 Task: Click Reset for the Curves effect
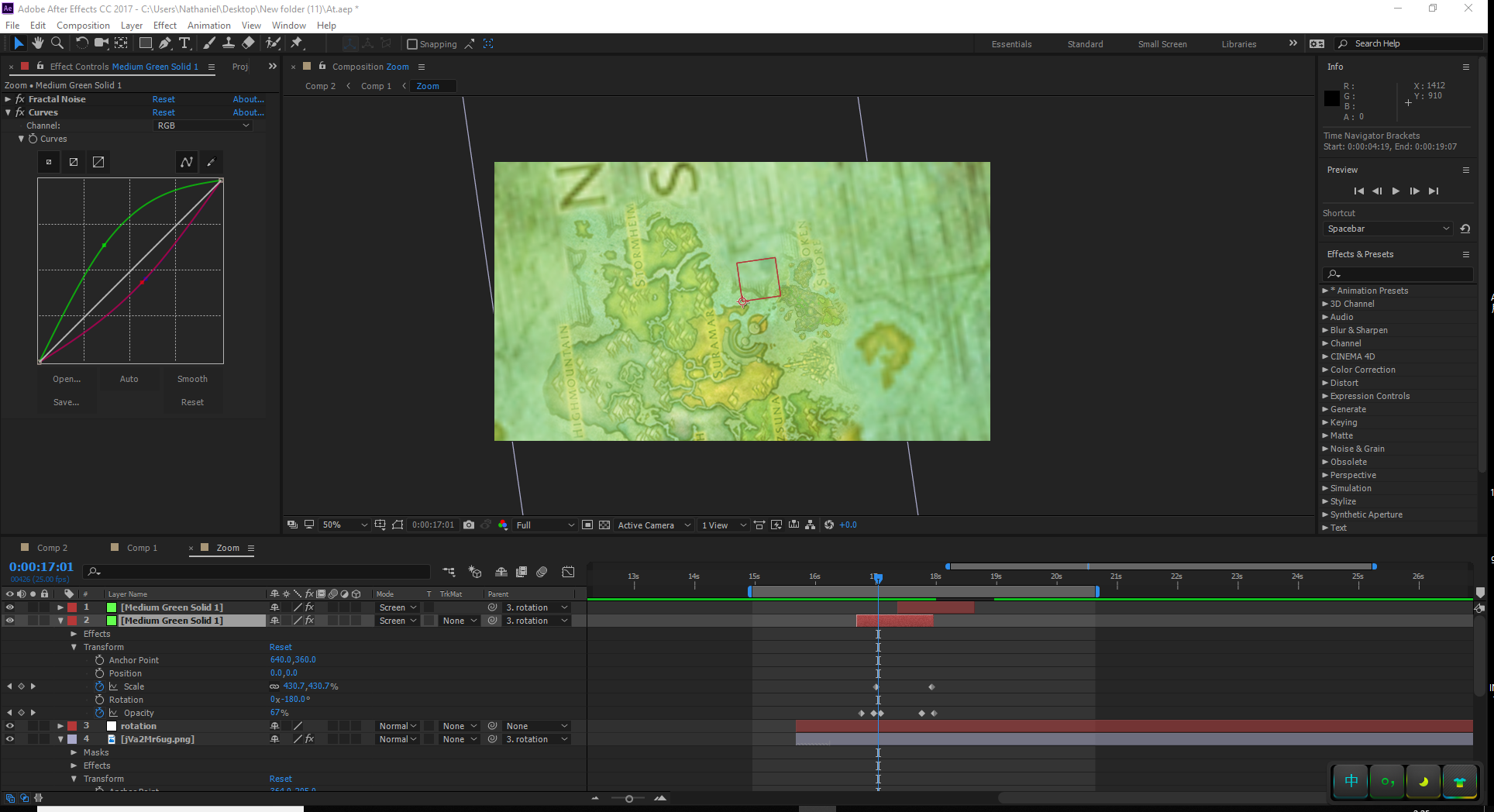(x=164, y=112)
